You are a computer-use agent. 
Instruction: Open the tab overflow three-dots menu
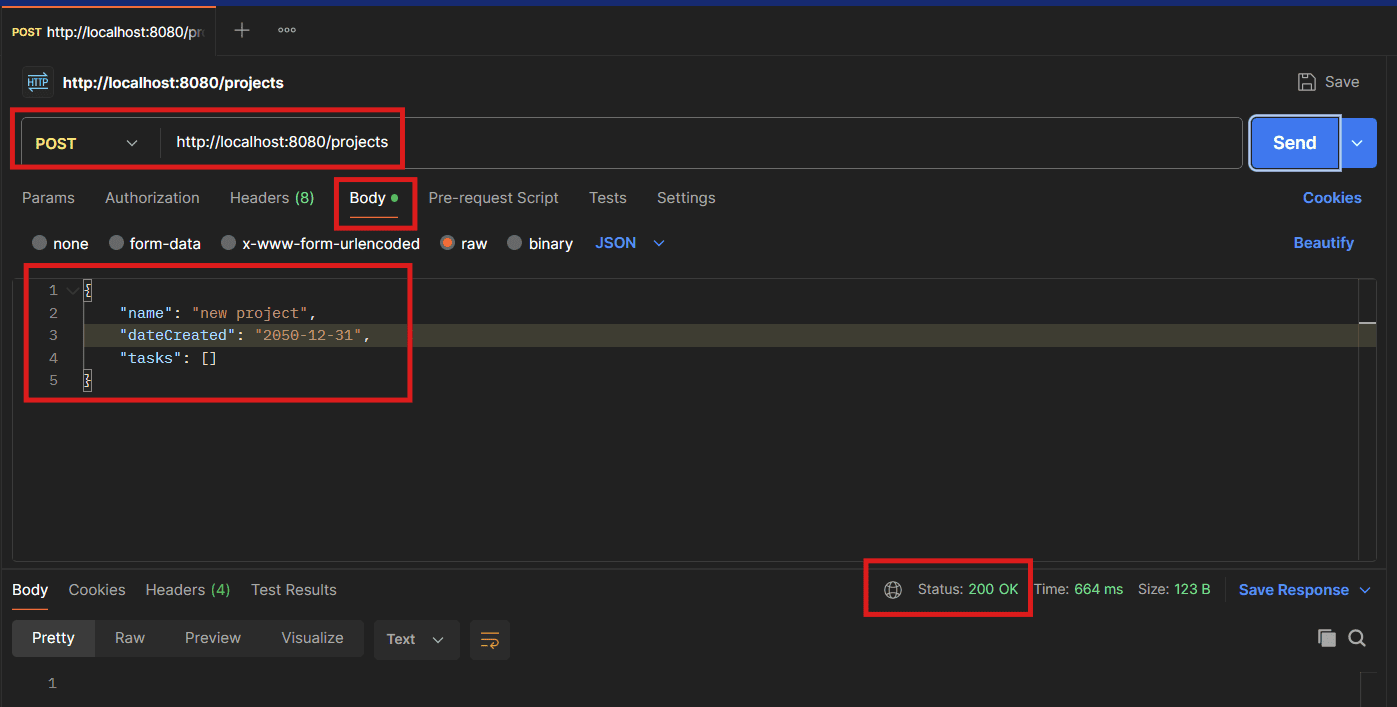[287, 30]
